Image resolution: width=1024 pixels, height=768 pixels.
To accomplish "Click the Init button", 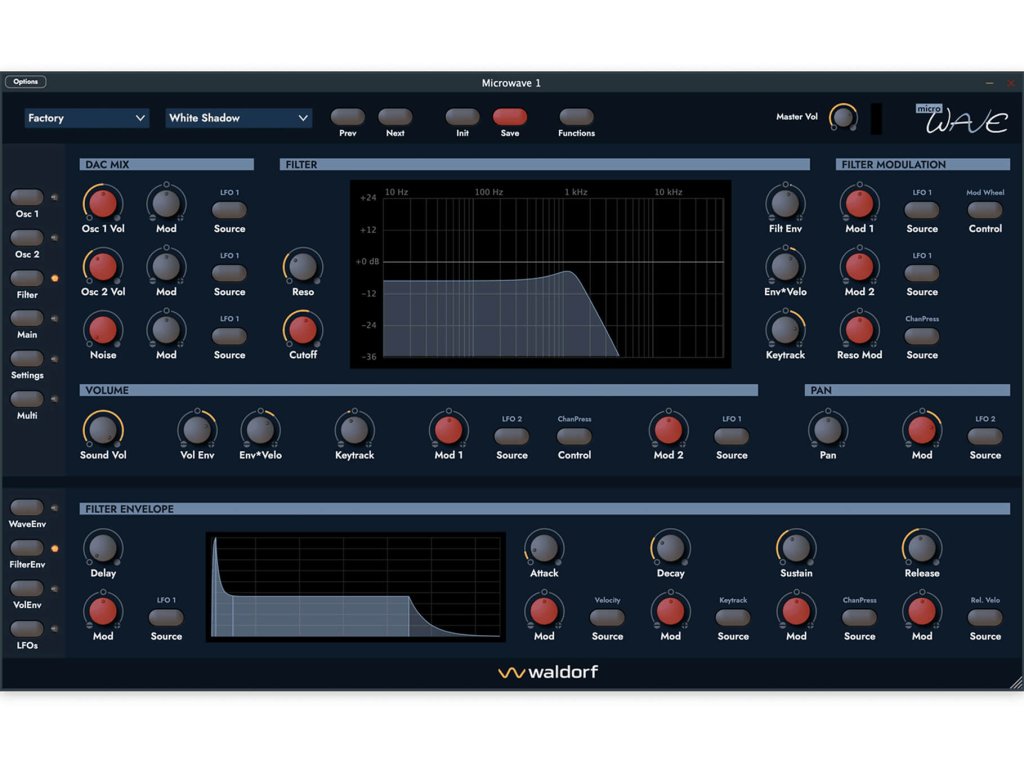I will [462, 117].
